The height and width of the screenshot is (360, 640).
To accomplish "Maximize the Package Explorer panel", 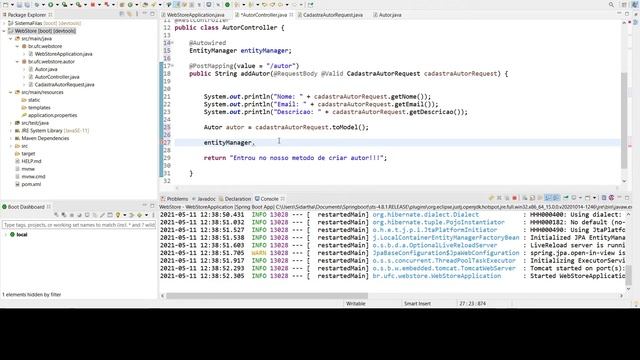I will (x=152, y=14).
